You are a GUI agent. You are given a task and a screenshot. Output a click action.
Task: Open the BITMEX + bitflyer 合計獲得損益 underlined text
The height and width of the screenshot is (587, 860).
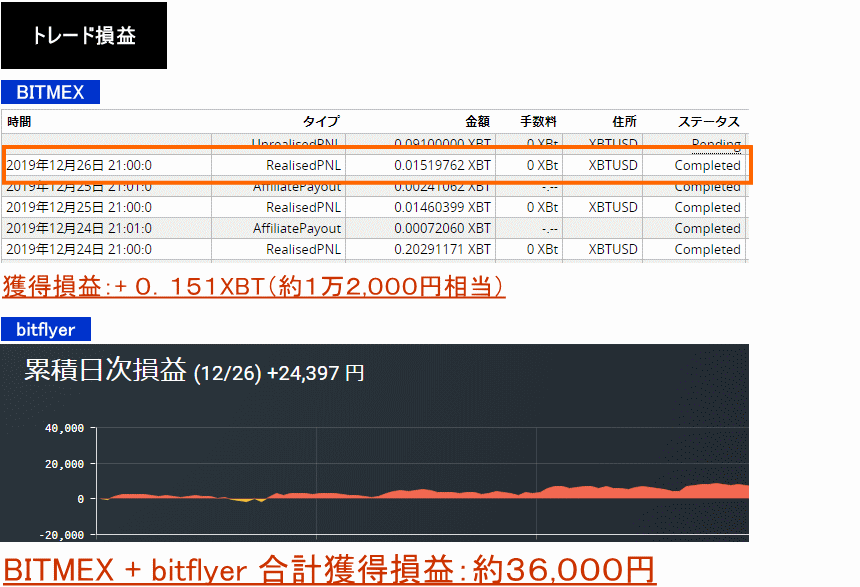(328, 569)
